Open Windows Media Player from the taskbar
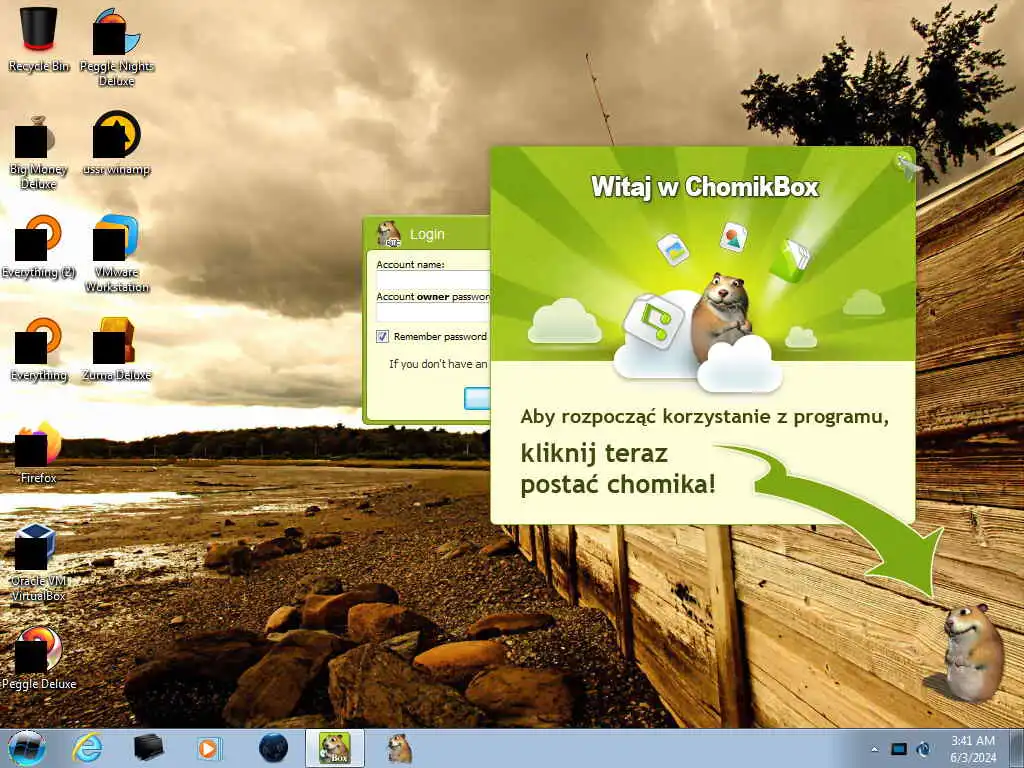Image resolution: width=1024 pixels, height=768 pixels. click(210, 748)
